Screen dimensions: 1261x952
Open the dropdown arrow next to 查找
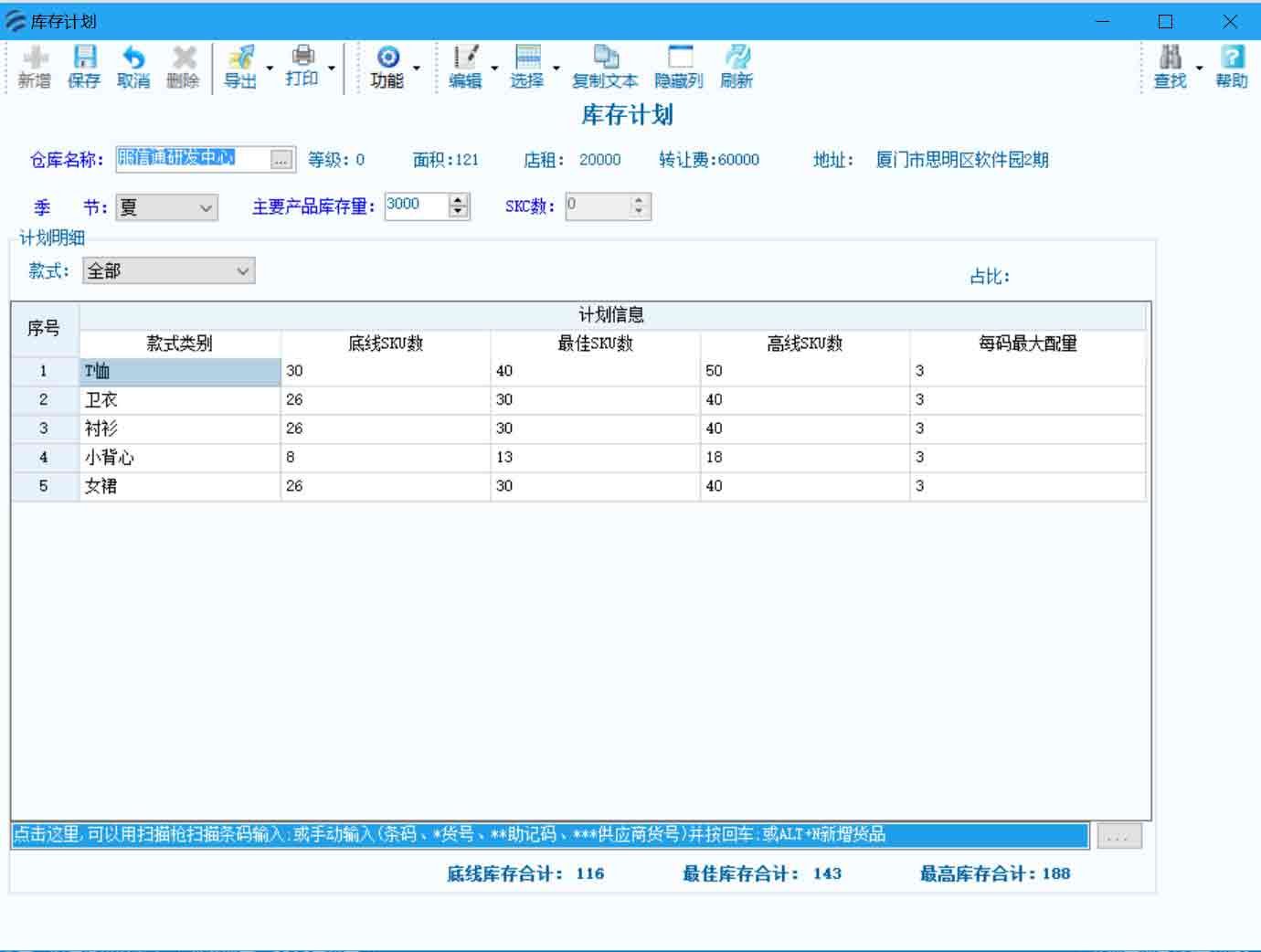1200,68
